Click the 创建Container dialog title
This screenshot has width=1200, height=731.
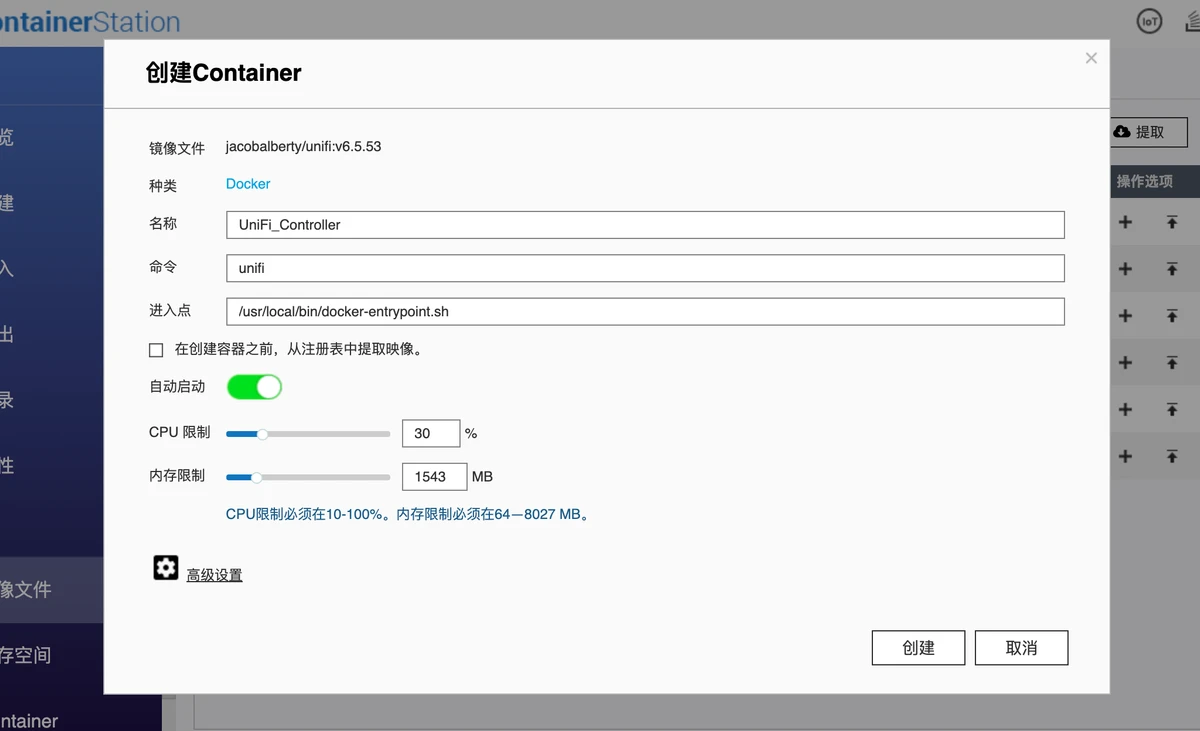click(x=224, y=73)
